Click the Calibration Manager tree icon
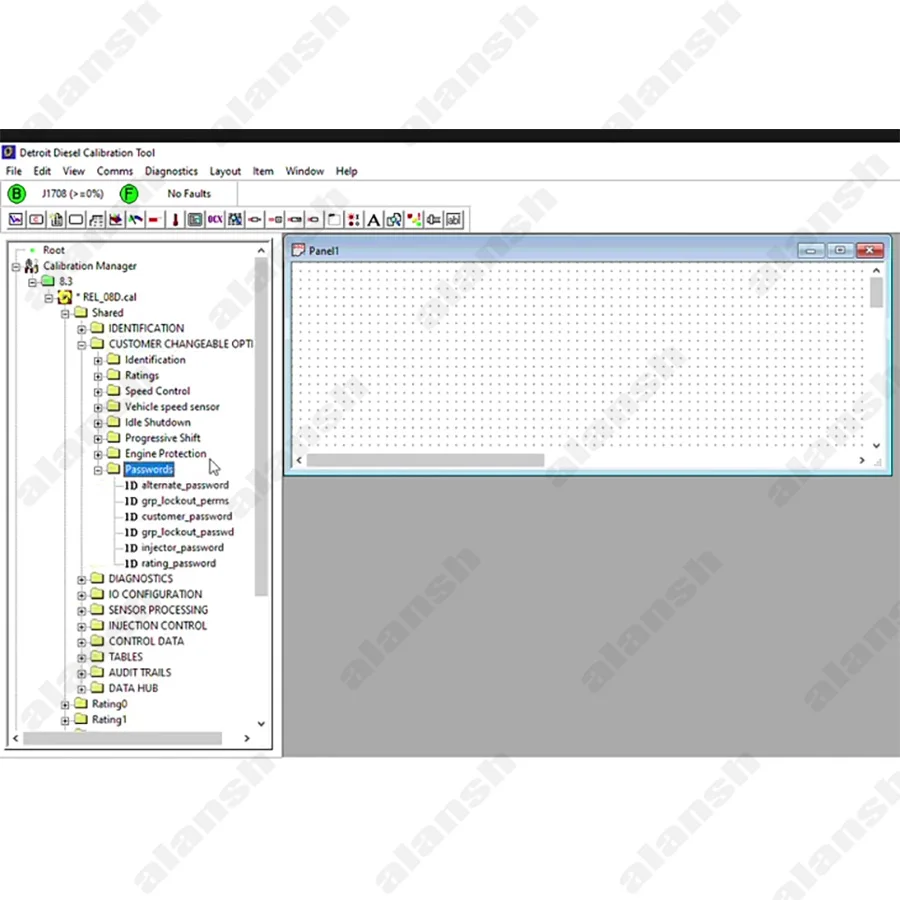 pos(32,266)
